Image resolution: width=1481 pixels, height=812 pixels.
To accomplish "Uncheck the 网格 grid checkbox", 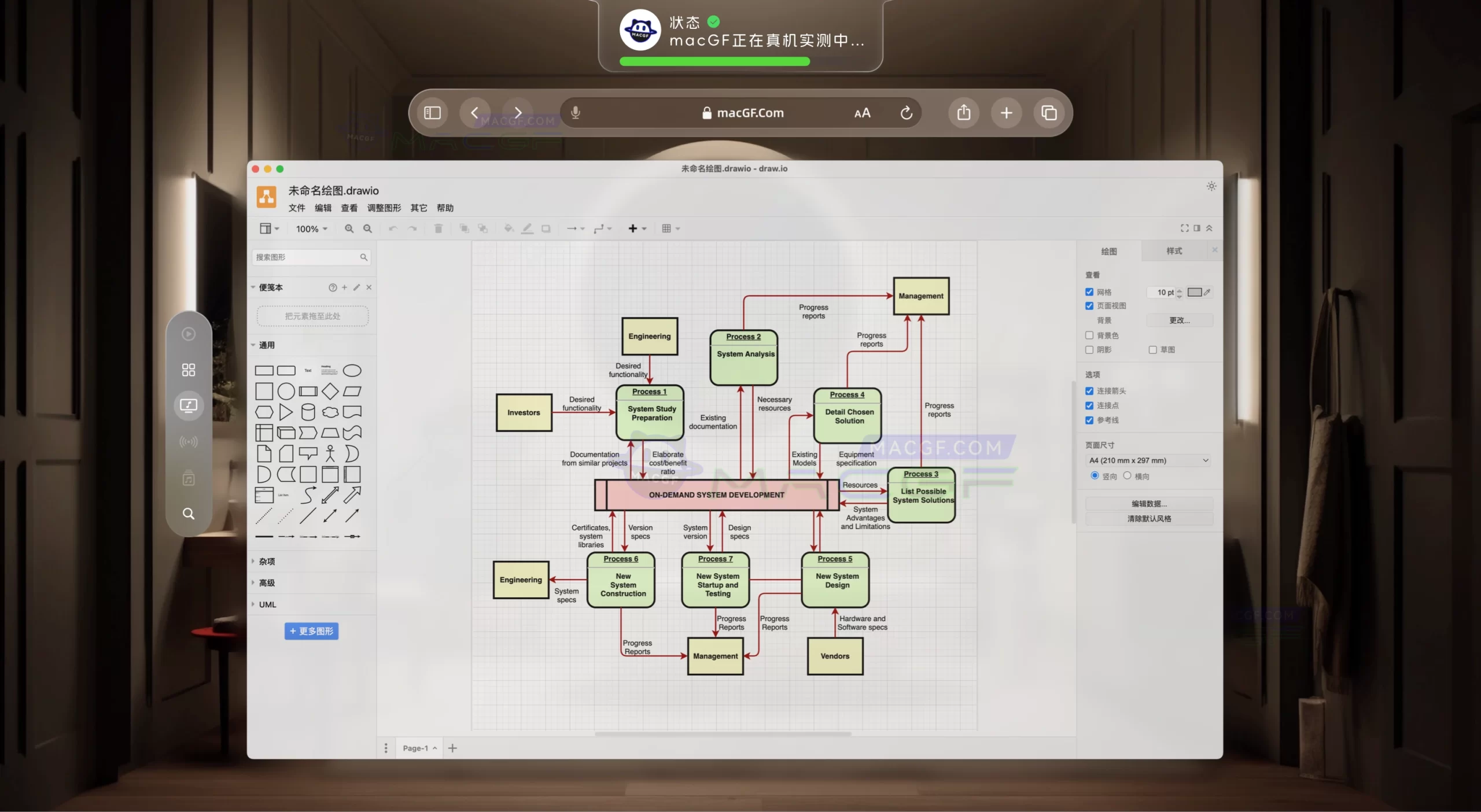I will tap(1088, 292).
